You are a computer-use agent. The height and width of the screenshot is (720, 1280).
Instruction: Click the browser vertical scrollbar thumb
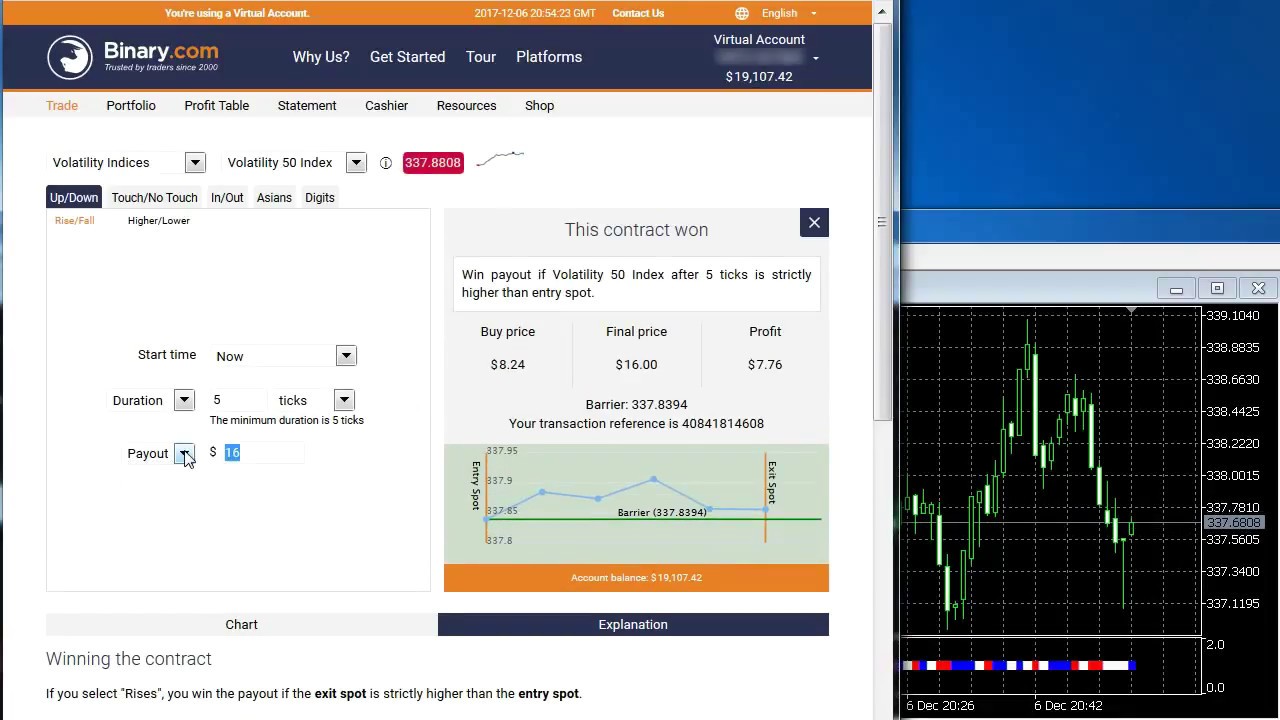(x=881, y=221)
